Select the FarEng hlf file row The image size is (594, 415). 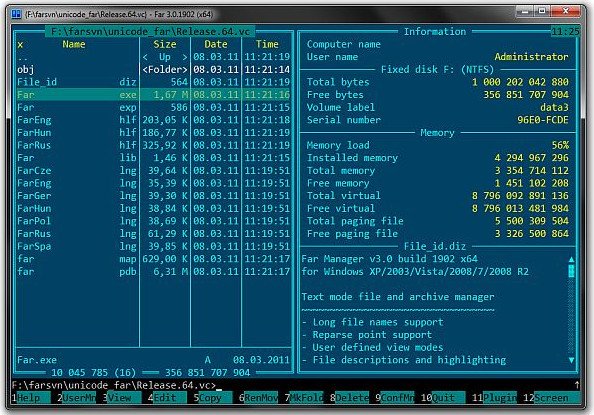[x=153, y=120]
